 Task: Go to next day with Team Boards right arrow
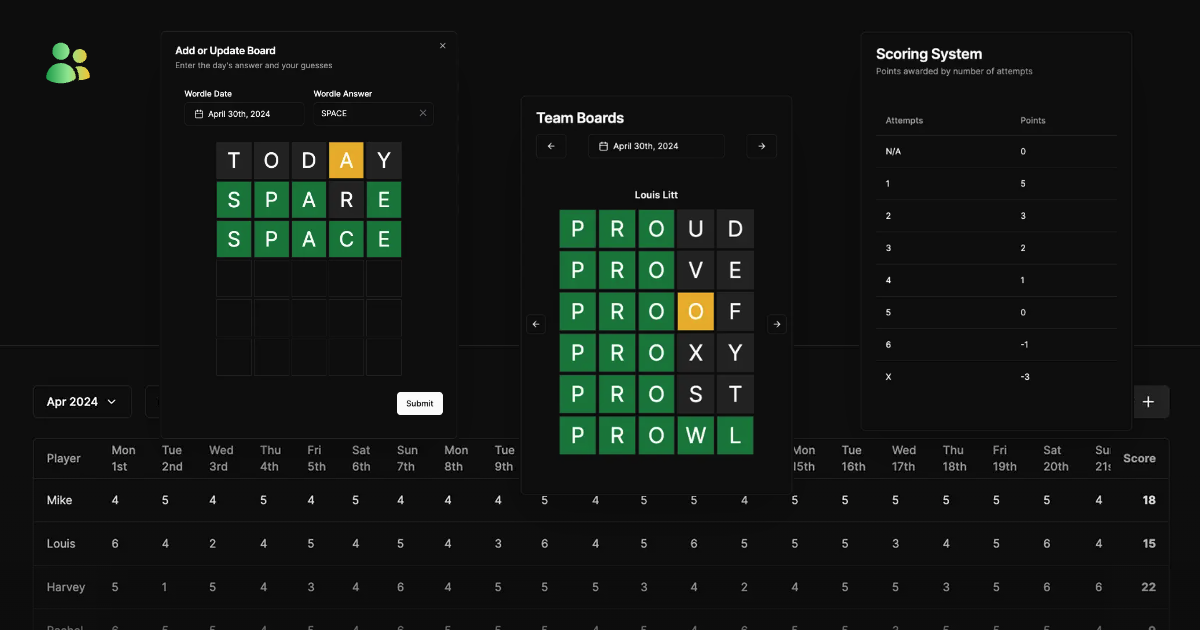(x=761, y=145)
